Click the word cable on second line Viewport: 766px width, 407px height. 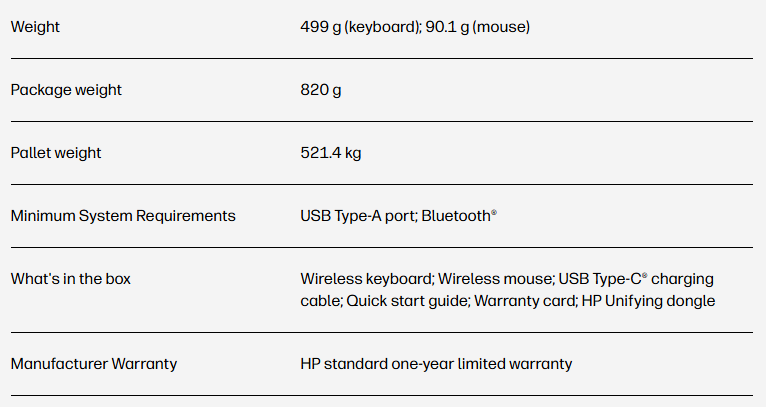click(320, 301)
